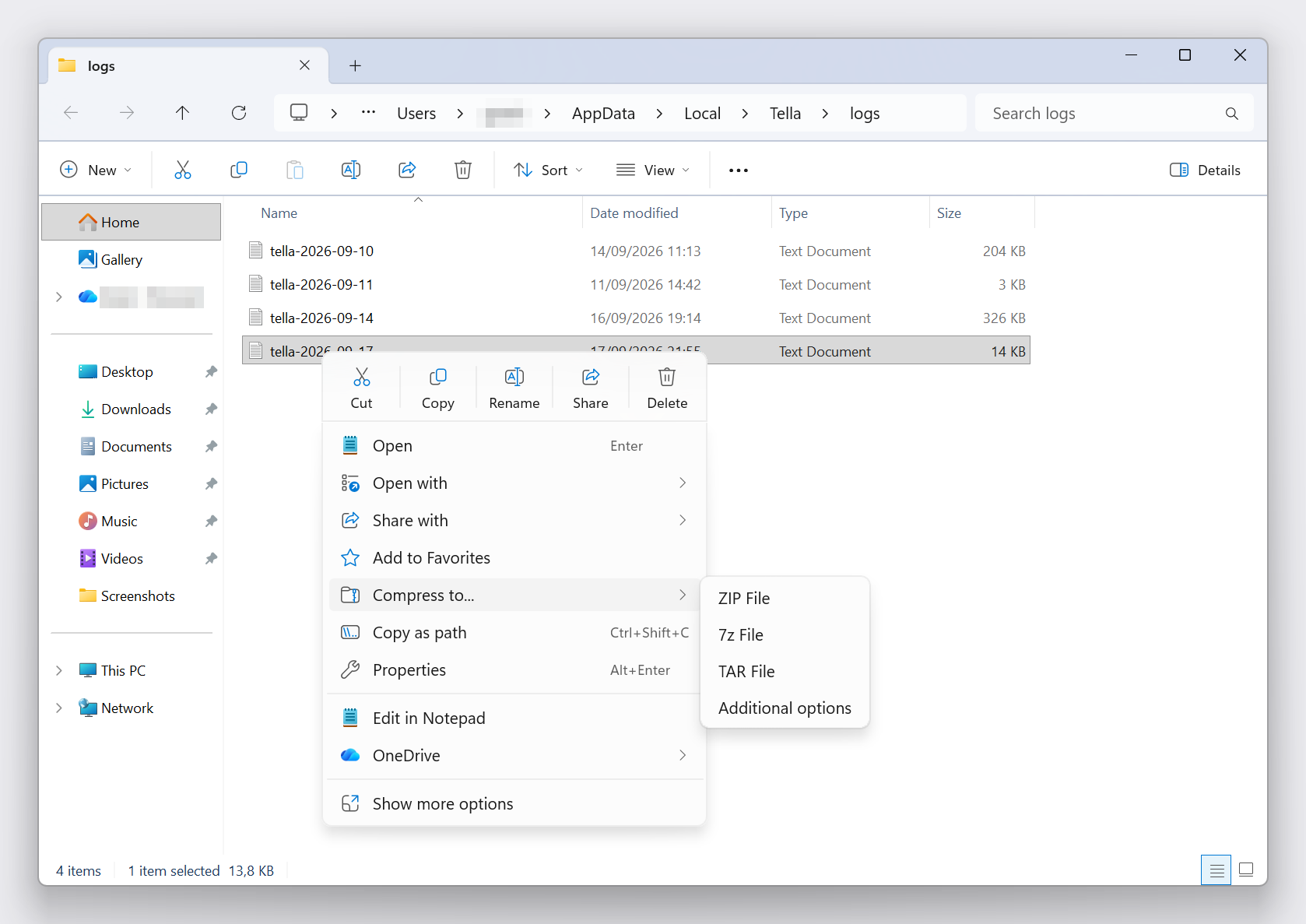
Task: Select the tella-2026-09-10 file
Action: (636, 251)
